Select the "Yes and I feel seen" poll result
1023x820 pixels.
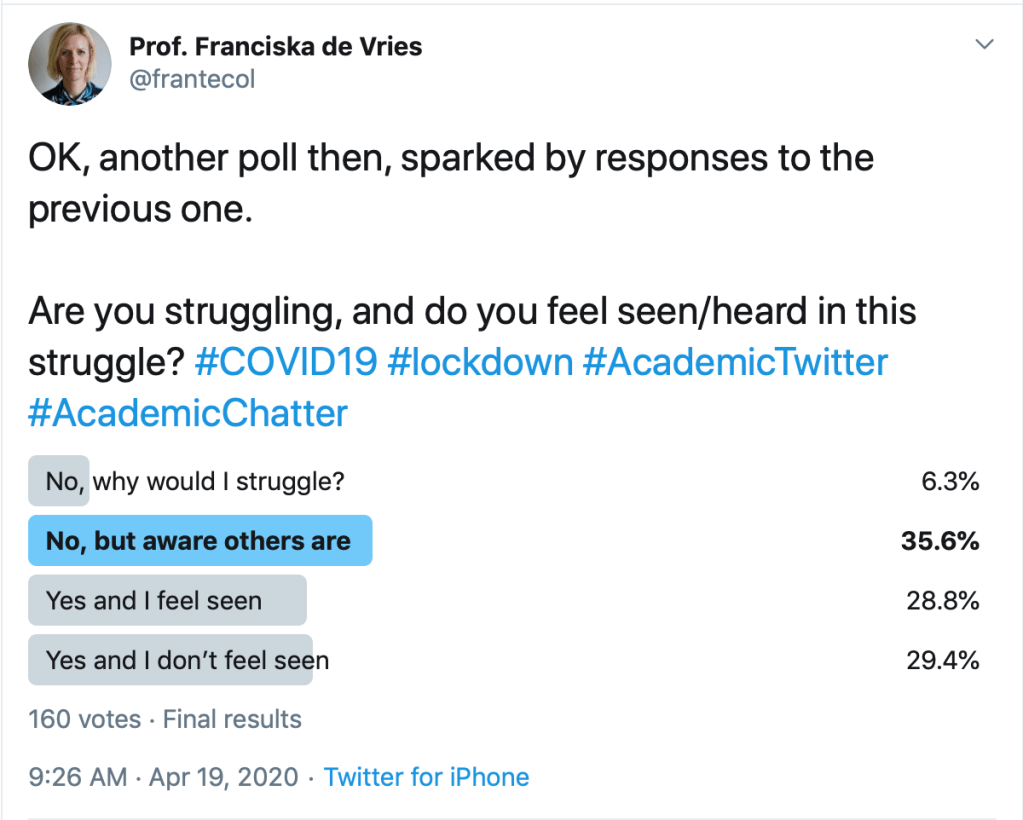pyautogui.click(x=166, y=601)
